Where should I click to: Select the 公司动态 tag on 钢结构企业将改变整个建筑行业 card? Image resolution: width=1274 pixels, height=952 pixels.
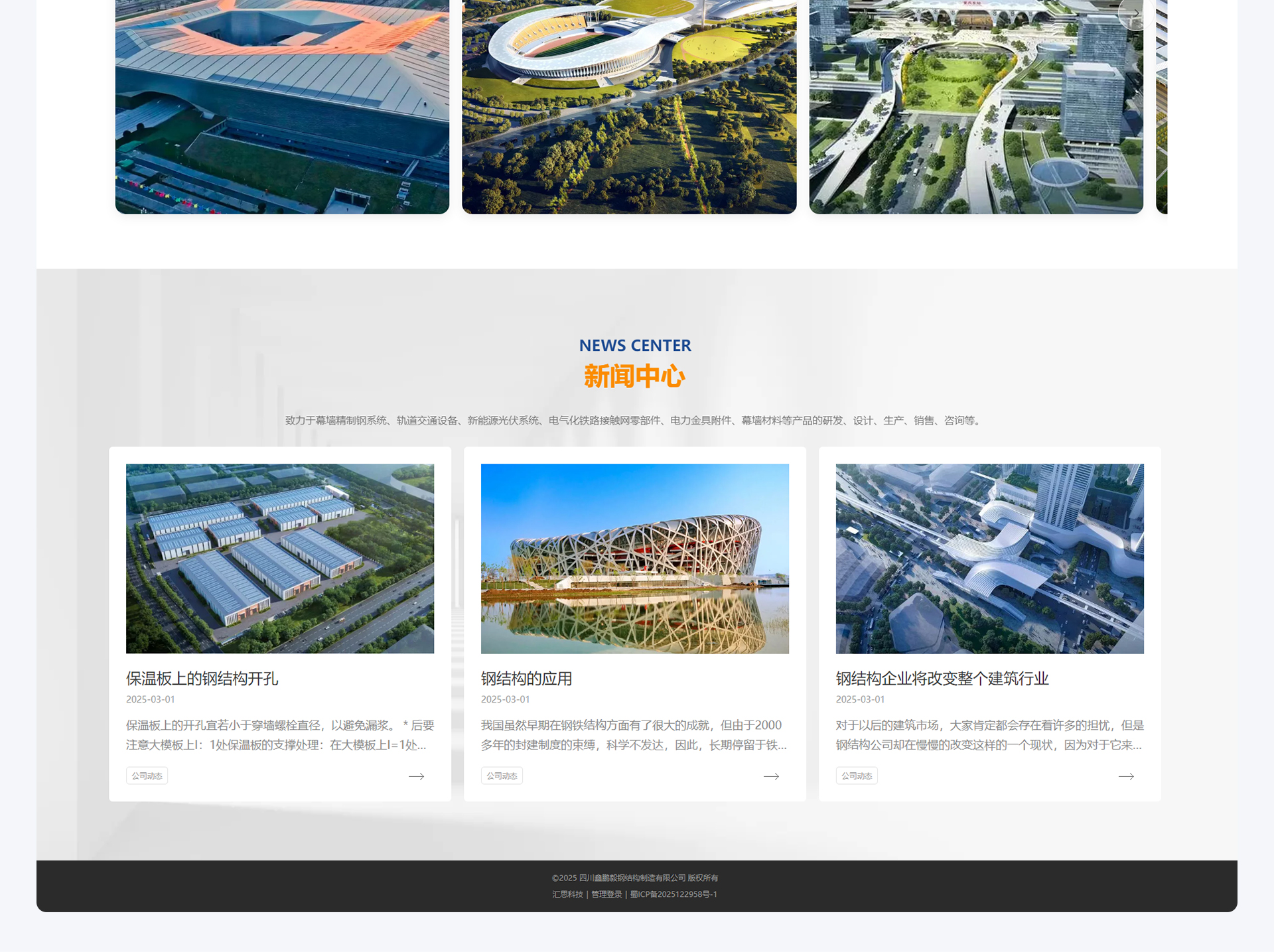[857, 776]
